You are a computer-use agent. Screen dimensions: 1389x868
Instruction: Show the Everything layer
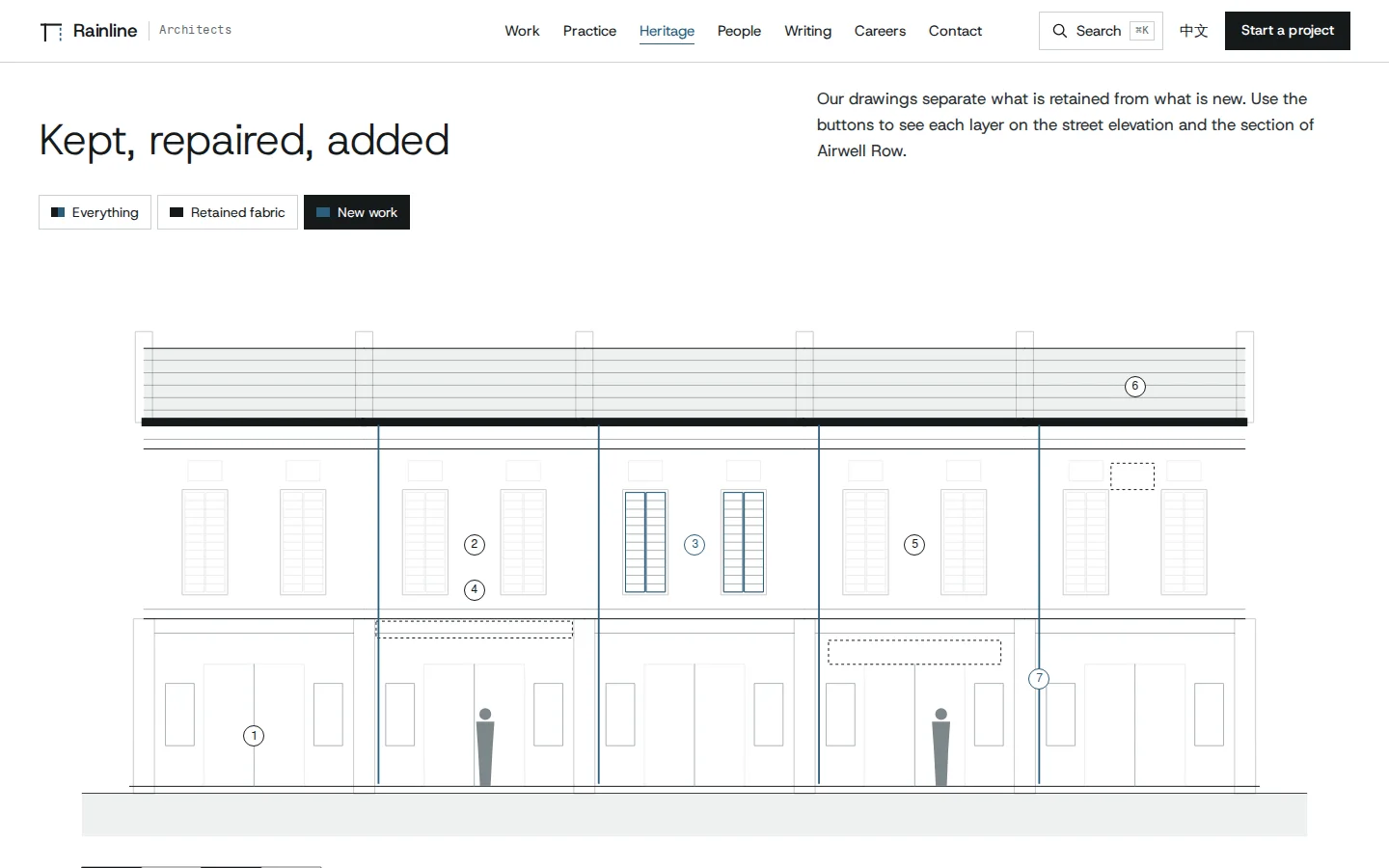pos(95,212)
